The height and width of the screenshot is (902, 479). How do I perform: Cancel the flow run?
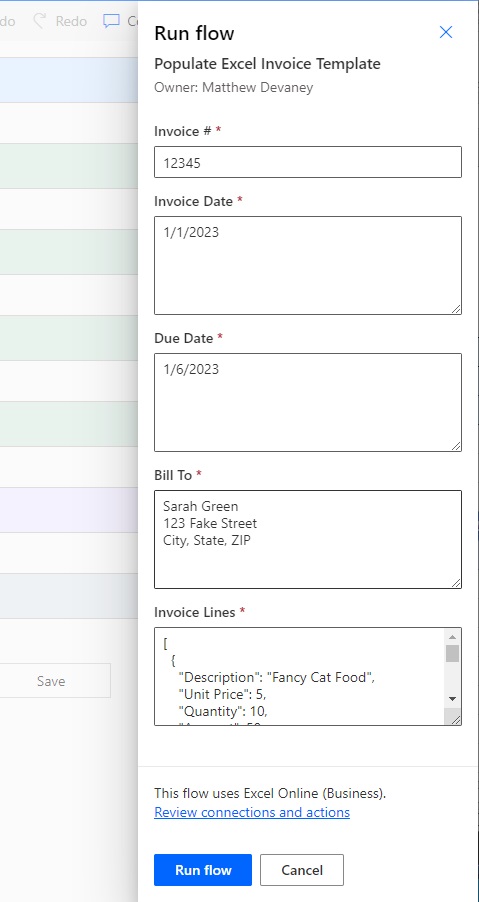click(302, 870)
